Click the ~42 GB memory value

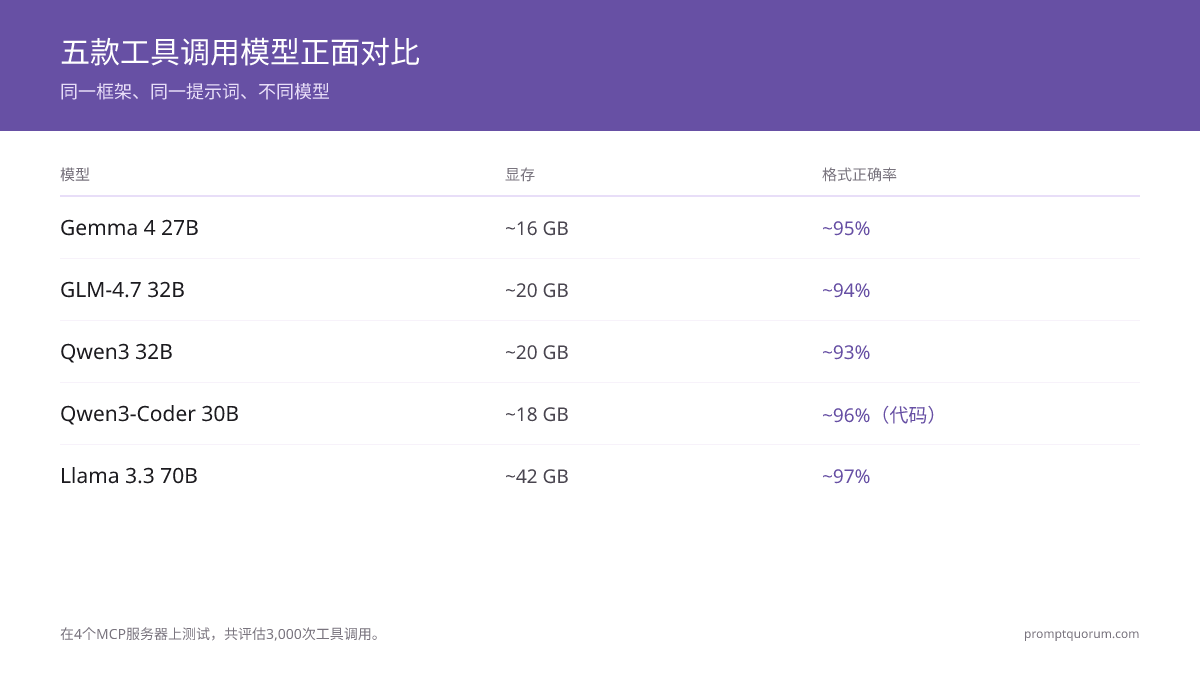(x=537, y=476)
